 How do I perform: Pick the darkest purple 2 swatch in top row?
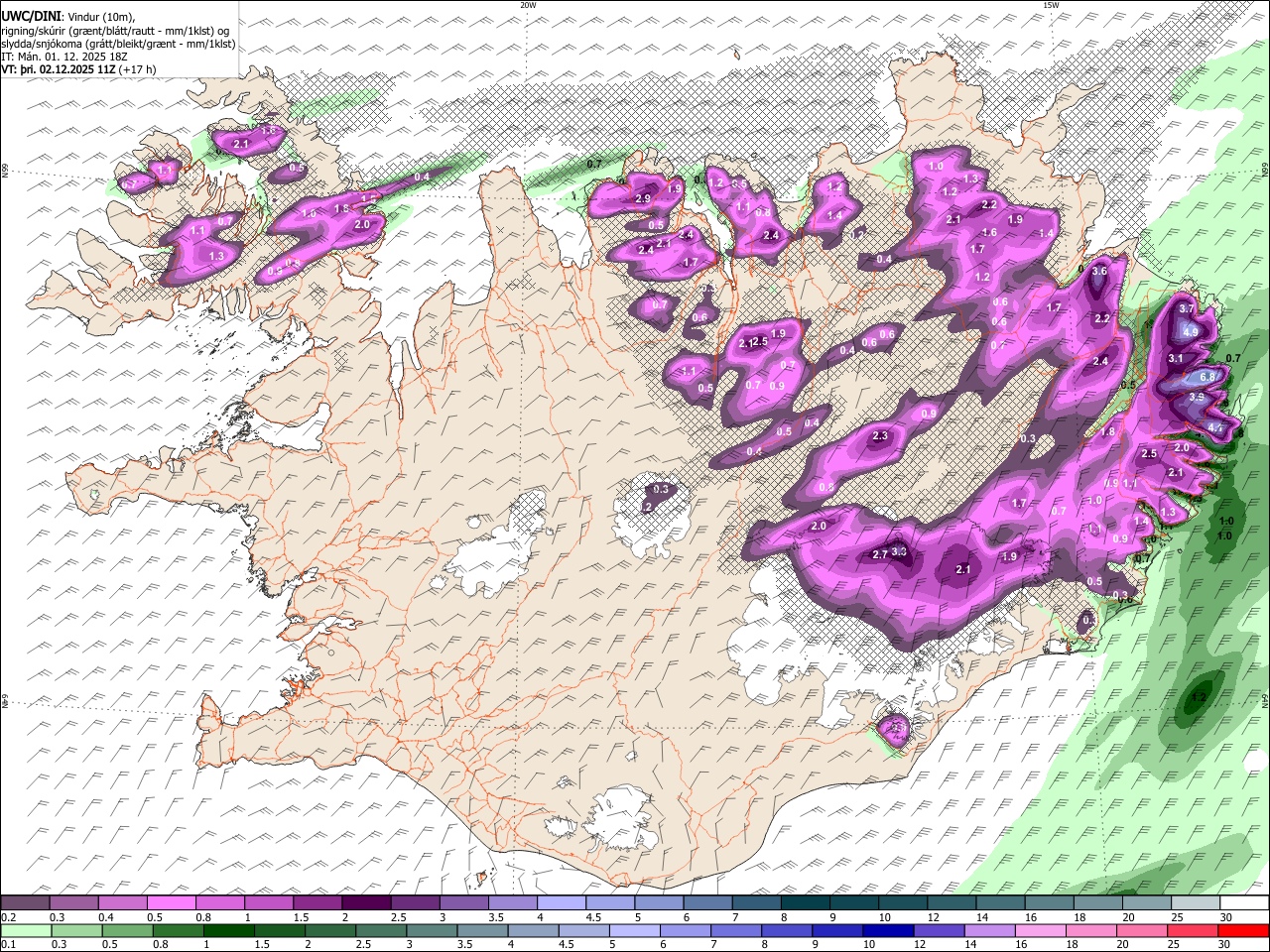(366, 903)
